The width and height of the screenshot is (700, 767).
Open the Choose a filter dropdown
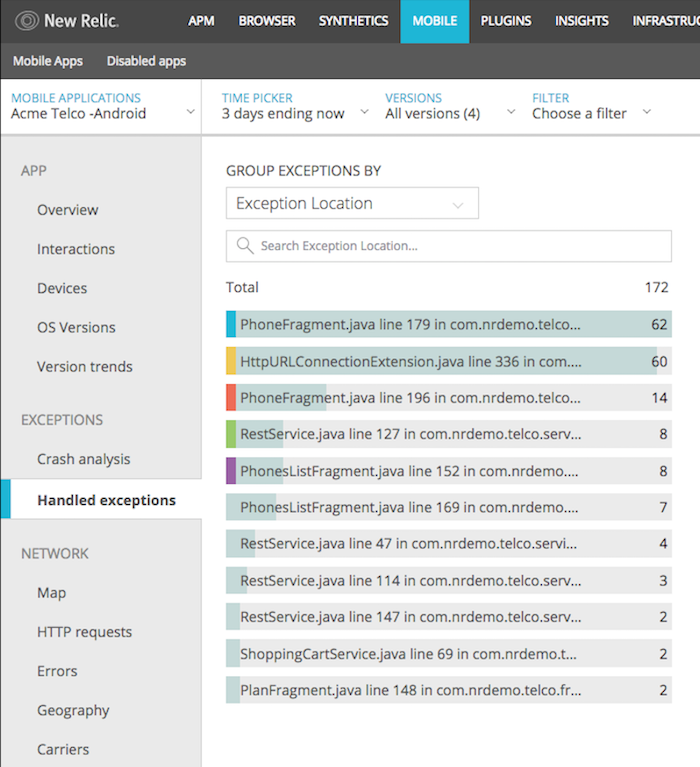tap(591, 106)
